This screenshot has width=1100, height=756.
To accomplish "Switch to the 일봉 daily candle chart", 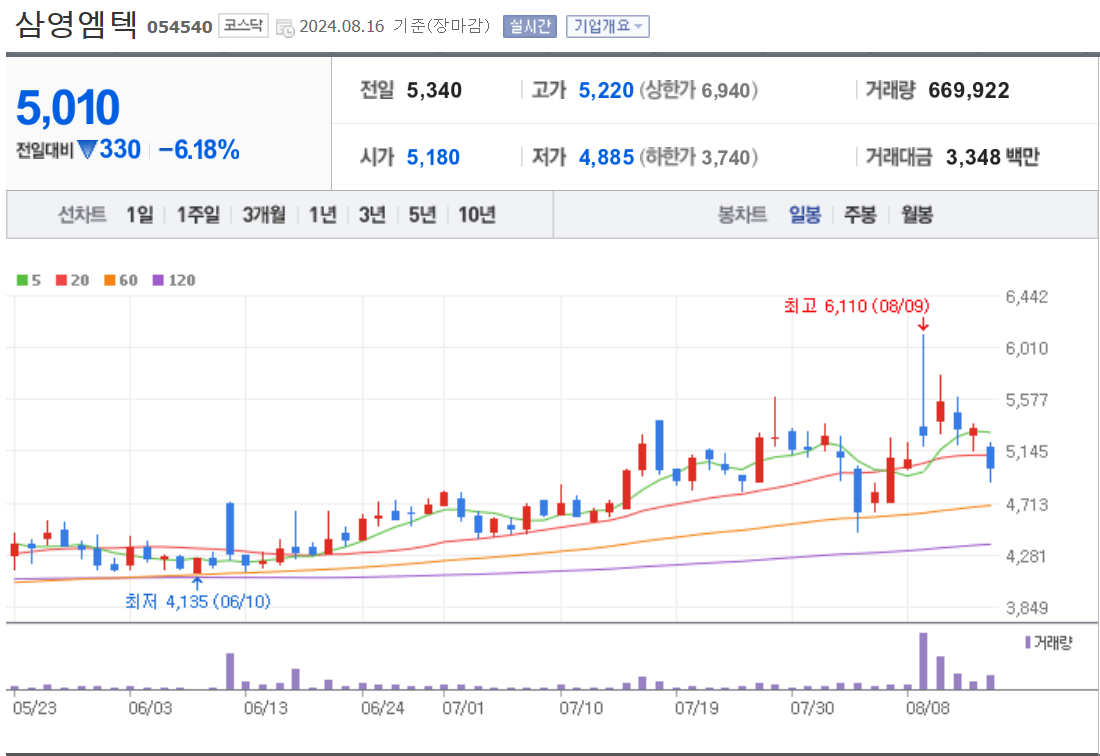I will pyautogui.click(x=805, y=215).
